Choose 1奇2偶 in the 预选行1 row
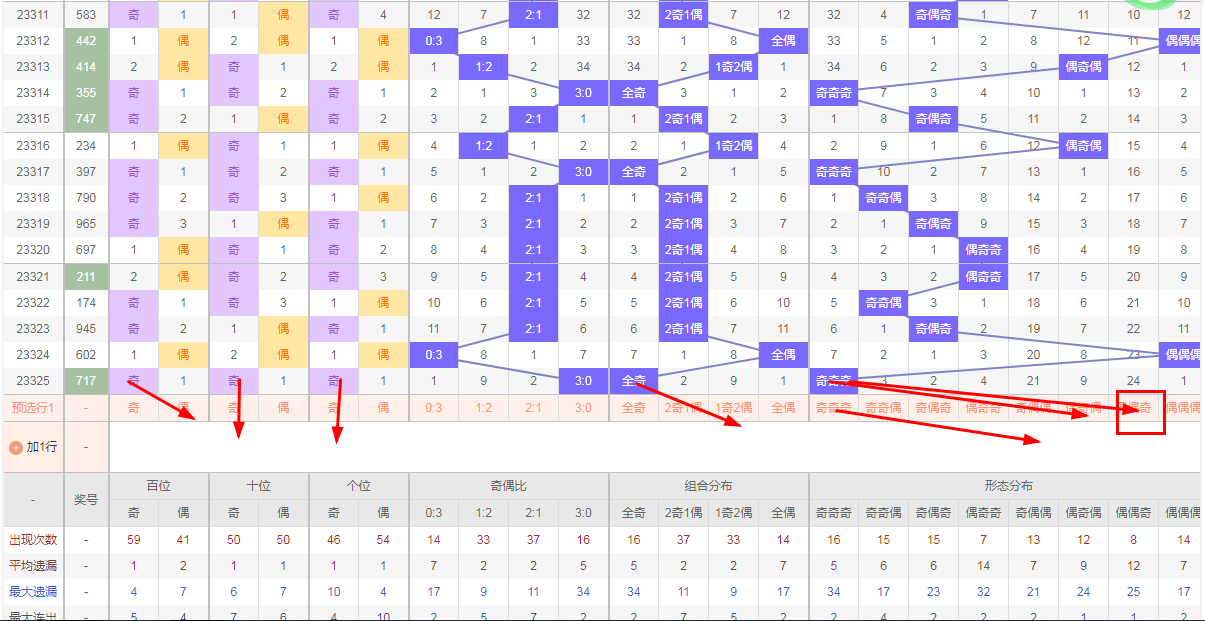This screenshot has height=621, width=1205. coord(734,408)
